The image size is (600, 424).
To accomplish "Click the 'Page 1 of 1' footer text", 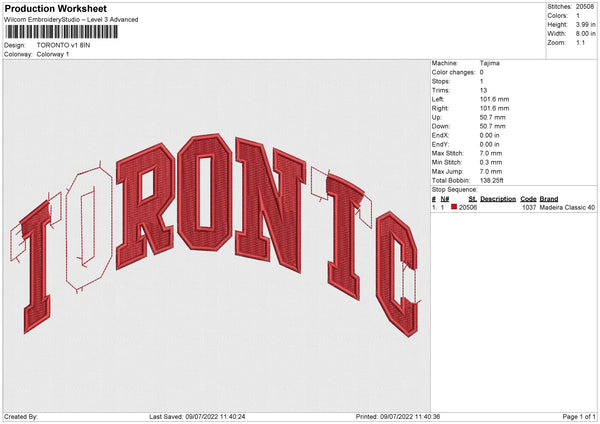I will (579, 417).
